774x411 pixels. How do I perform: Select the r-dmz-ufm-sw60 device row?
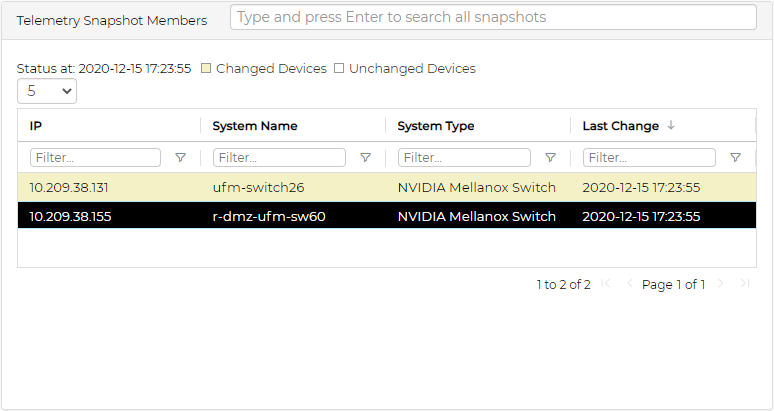pyautogui.click(x=269, y=216)
